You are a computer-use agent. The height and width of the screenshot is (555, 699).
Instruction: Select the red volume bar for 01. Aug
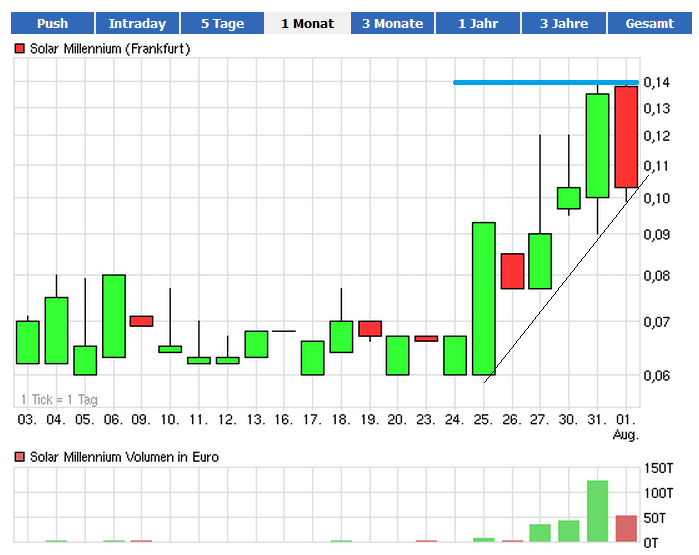[x=626, y=528]
